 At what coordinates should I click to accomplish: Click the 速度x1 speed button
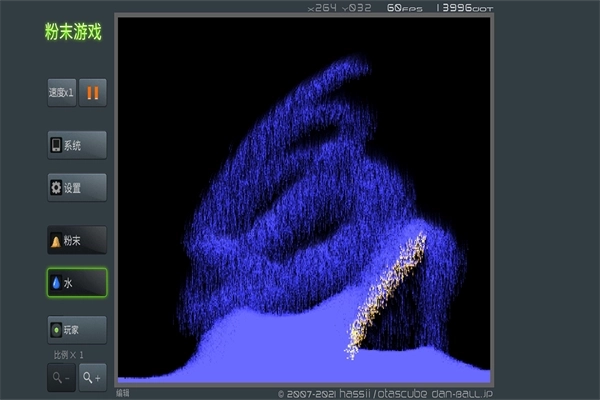pyautogui.click(x=61, y=93)
